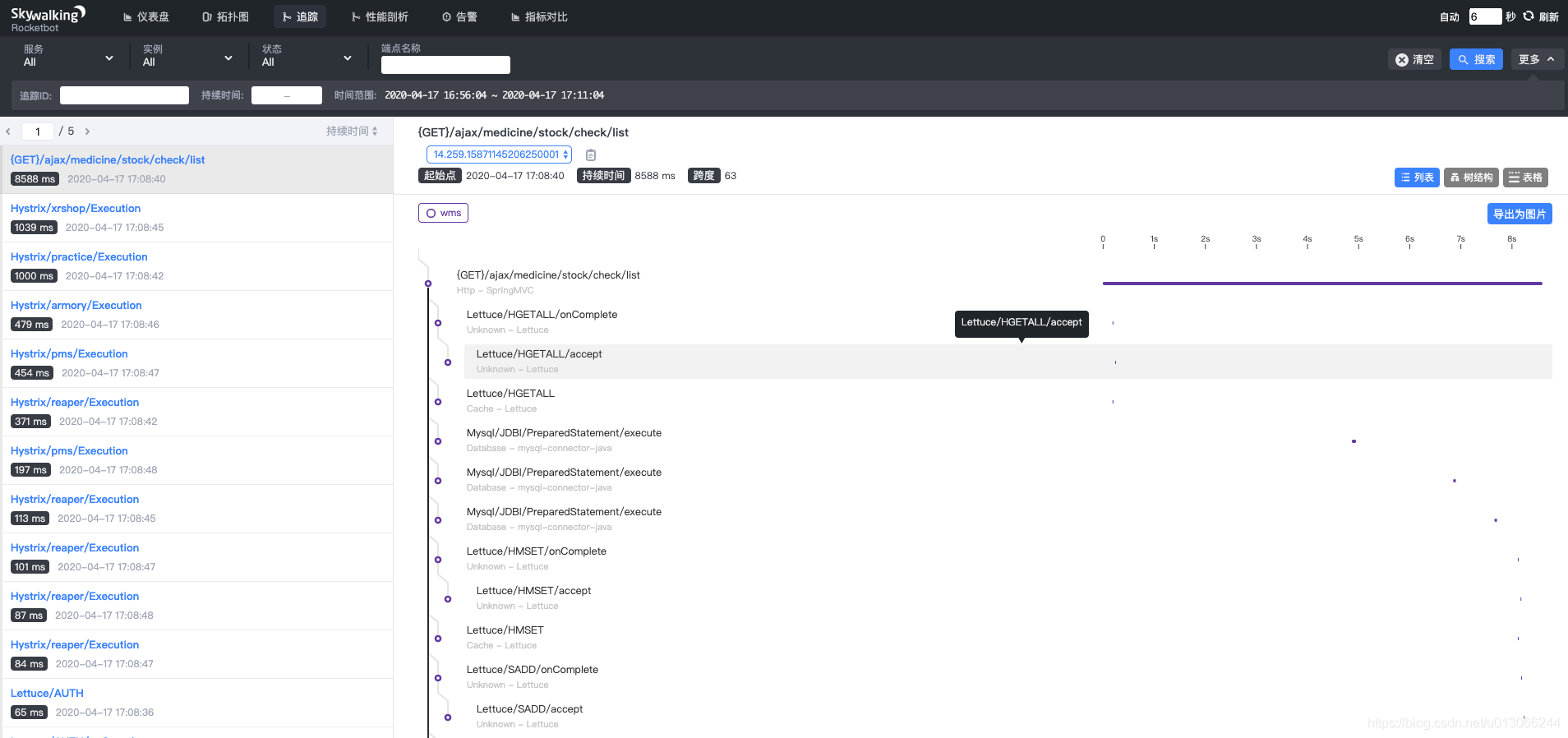Switch to 列表 list view
Viewport: 1568px width, 738px height.
coord(1417,178)
